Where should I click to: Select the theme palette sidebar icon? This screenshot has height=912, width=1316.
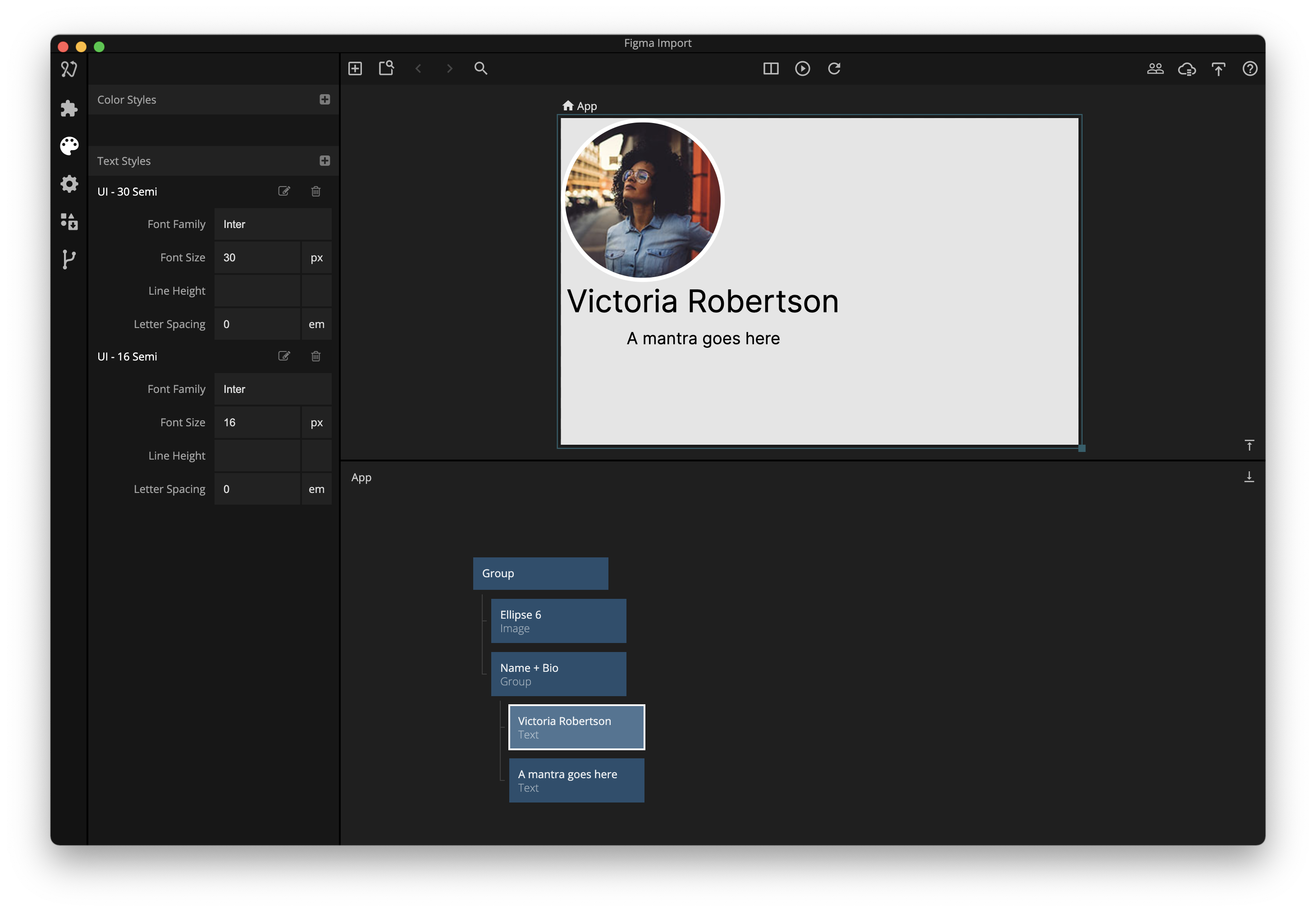pos(69,146)
